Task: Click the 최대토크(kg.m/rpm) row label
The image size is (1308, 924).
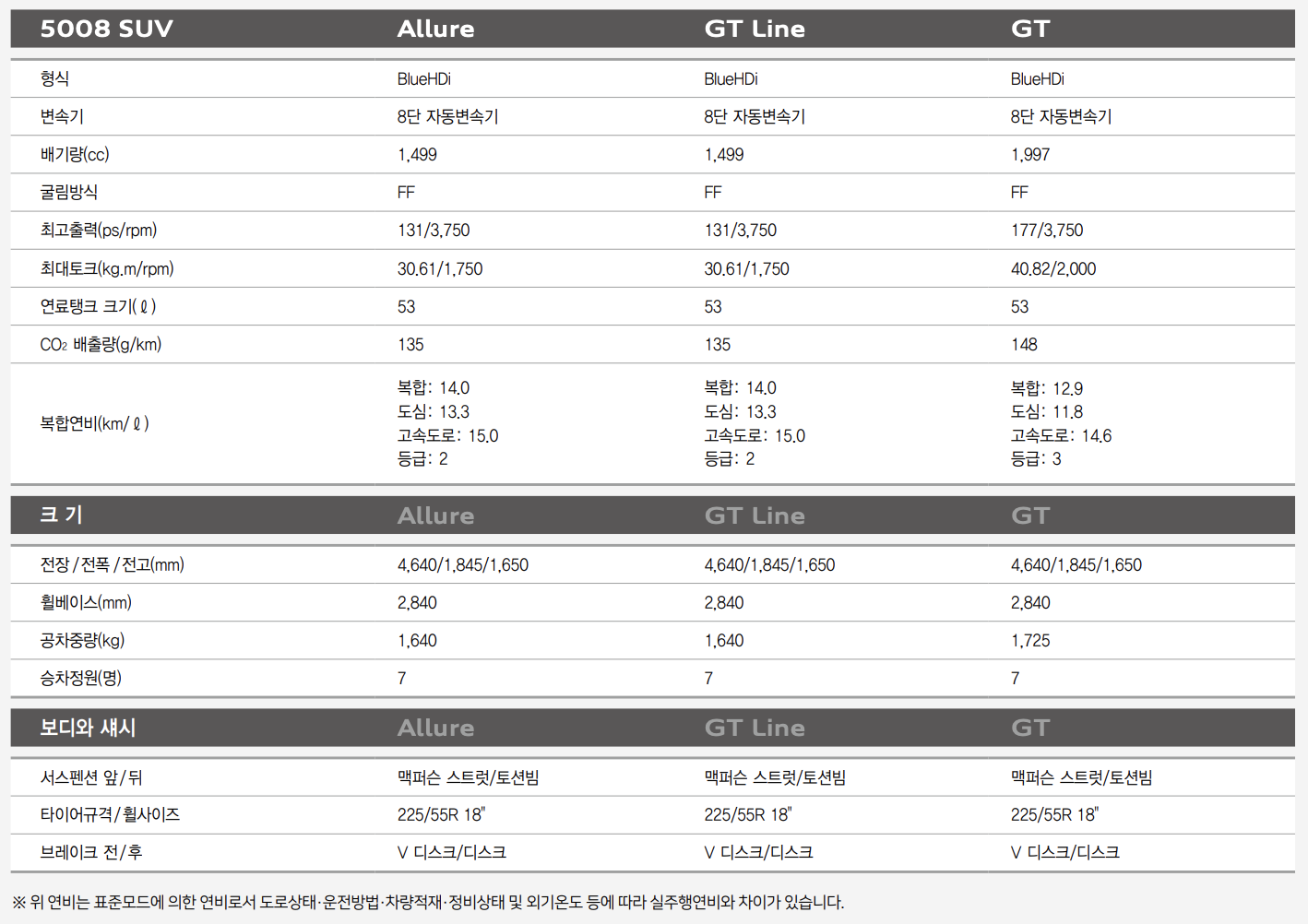Action: 107,268
